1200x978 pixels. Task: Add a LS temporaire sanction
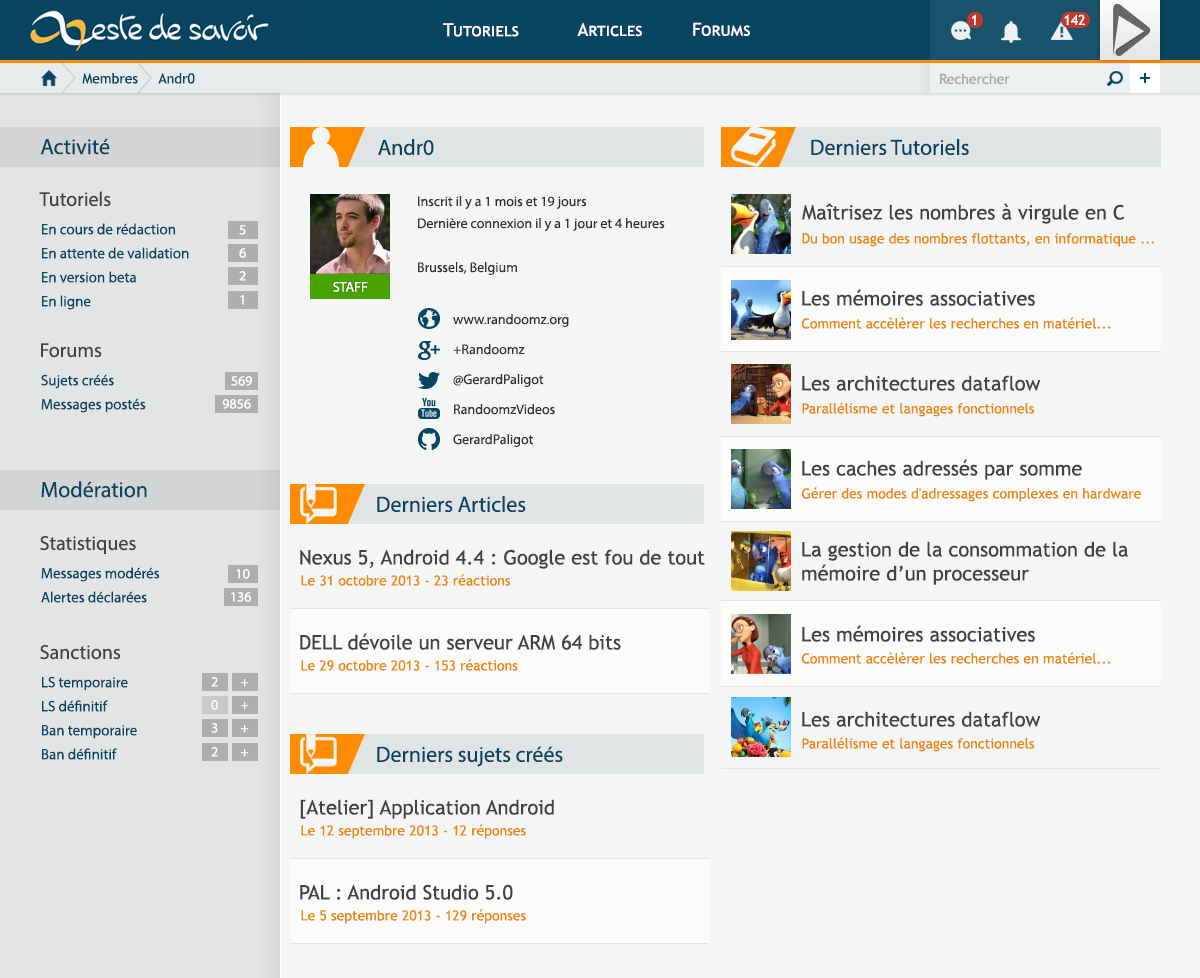245,682
